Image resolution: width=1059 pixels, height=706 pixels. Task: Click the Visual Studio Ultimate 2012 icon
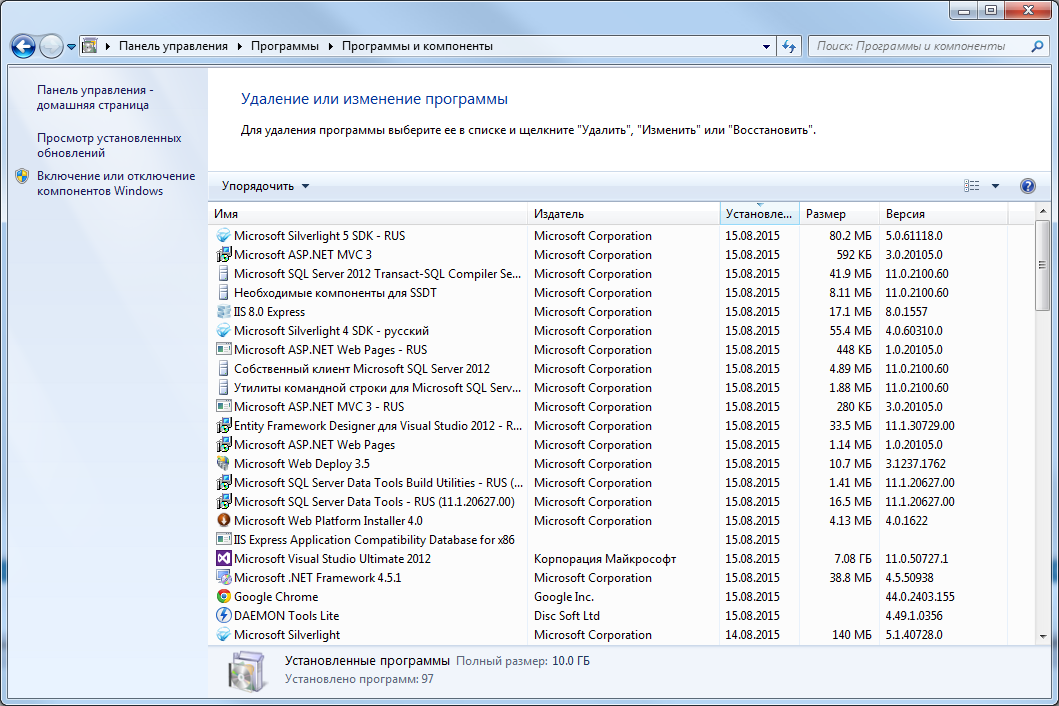(x=224, y=559)
